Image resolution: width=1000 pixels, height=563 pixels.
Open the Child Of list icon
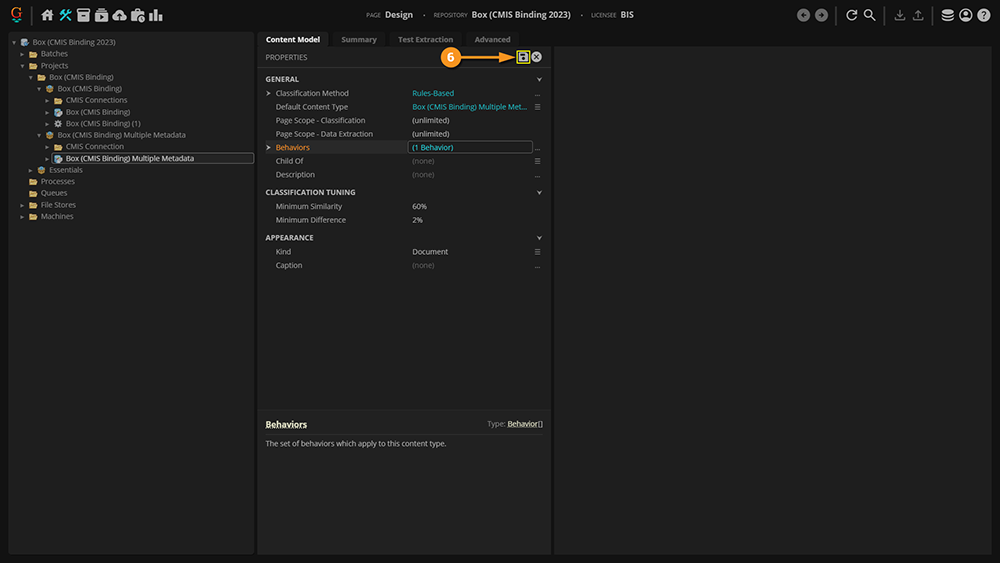(538, 161)
